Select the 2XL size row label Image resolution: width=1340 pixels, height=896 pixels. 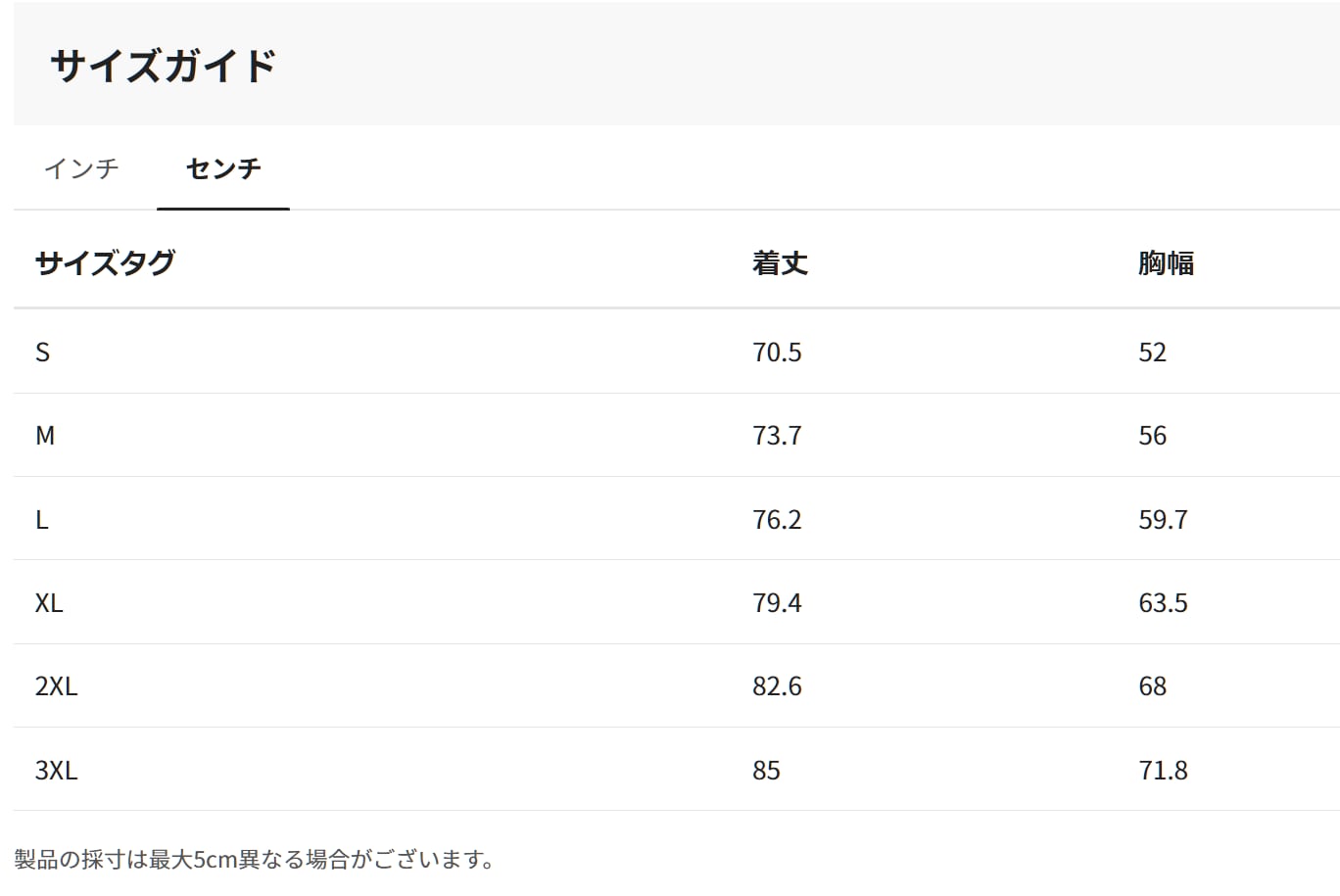[56, 686]
